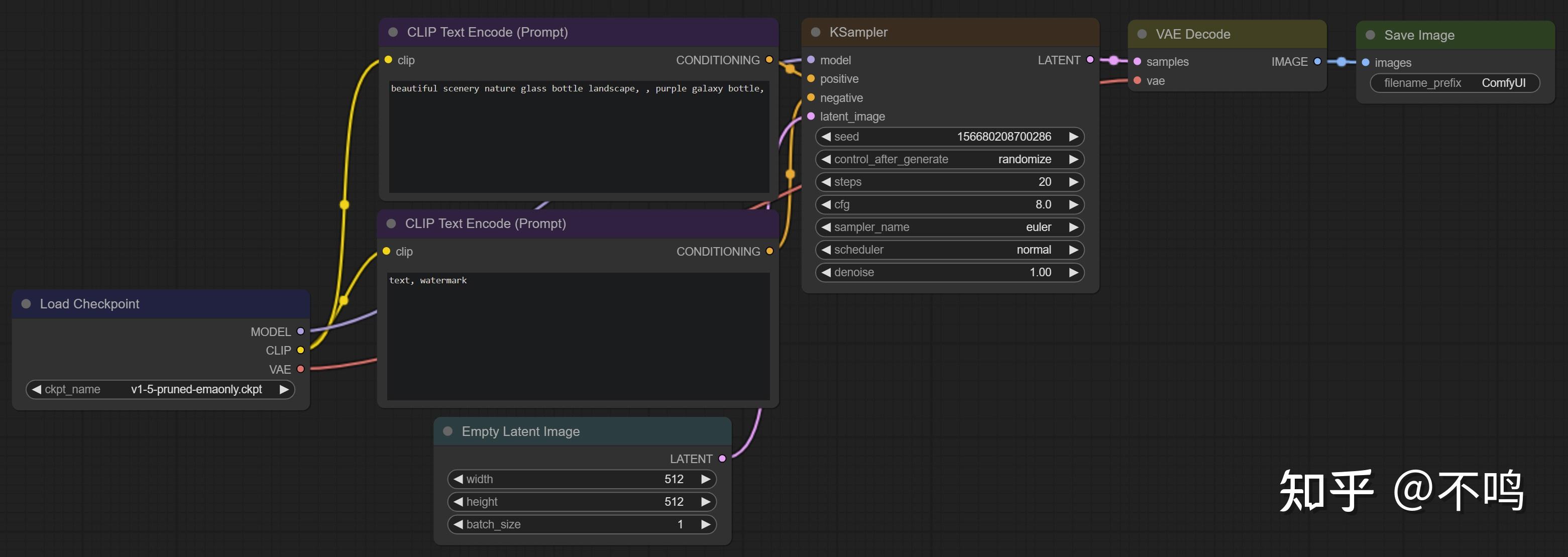
Task: Click the VAE output socket on Load Checkpoint
Action: (300, 369)
